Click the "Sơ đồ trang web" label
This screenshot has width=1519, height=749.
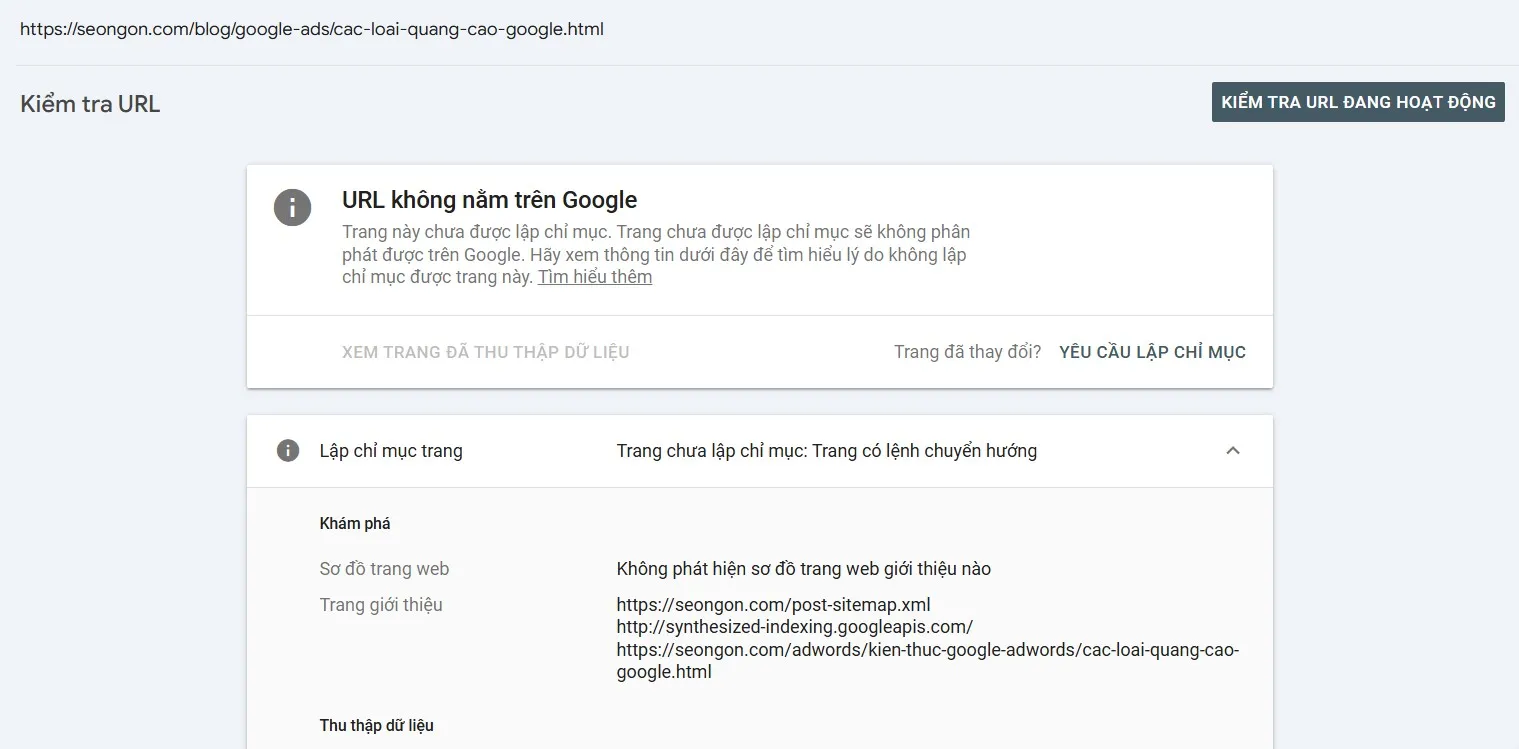[x=384, y=568]
